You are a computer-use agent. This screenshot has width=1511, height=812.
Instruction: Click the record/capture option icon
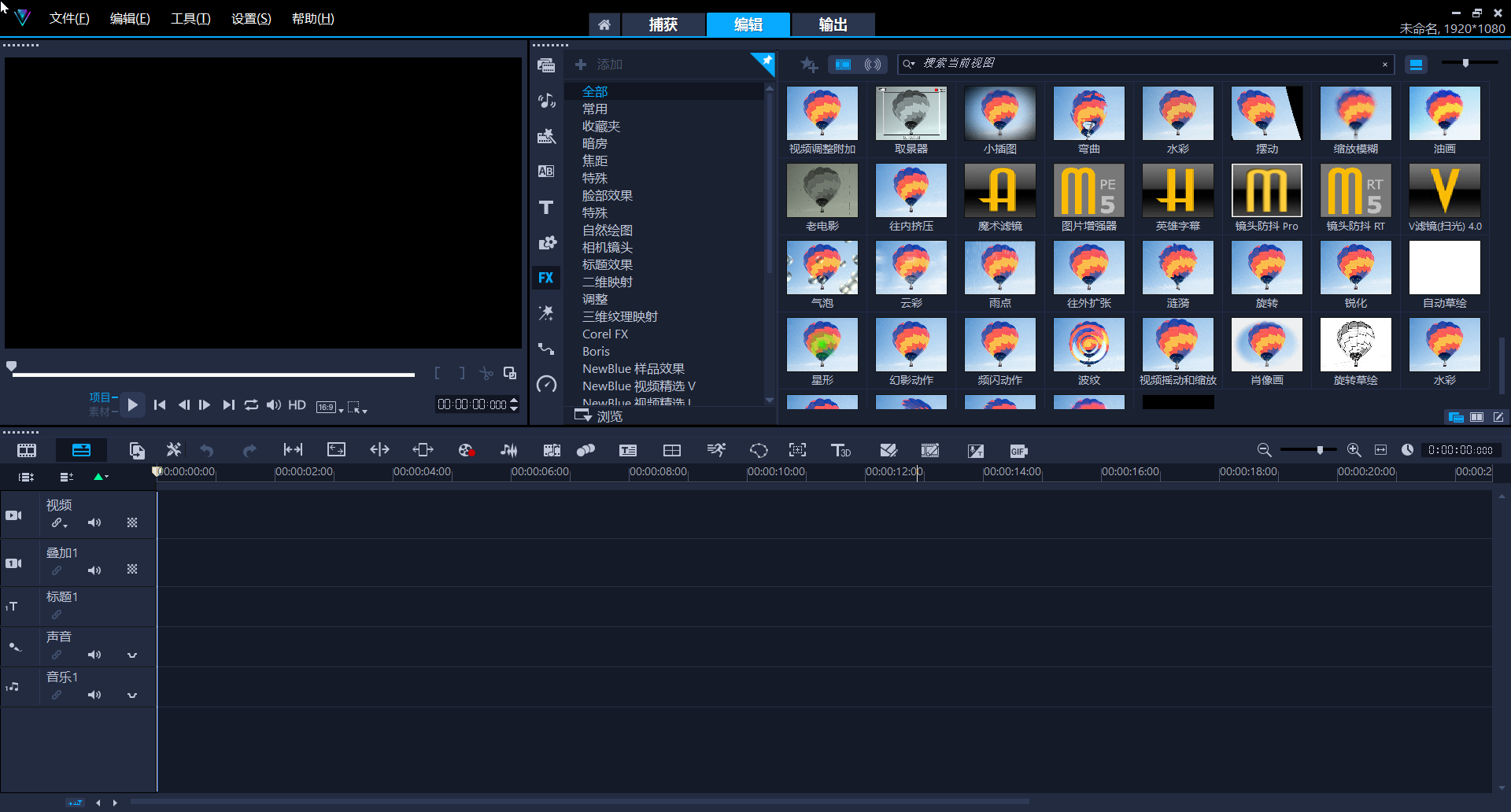(466, 450)
